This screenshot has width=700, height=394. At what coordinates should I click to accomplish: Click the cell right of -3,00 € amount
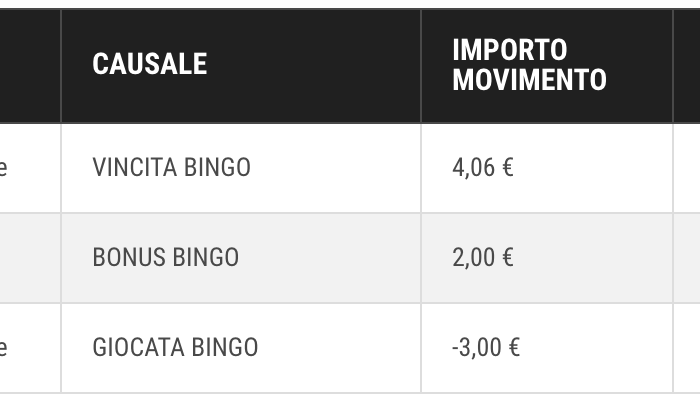click(687, 348)
